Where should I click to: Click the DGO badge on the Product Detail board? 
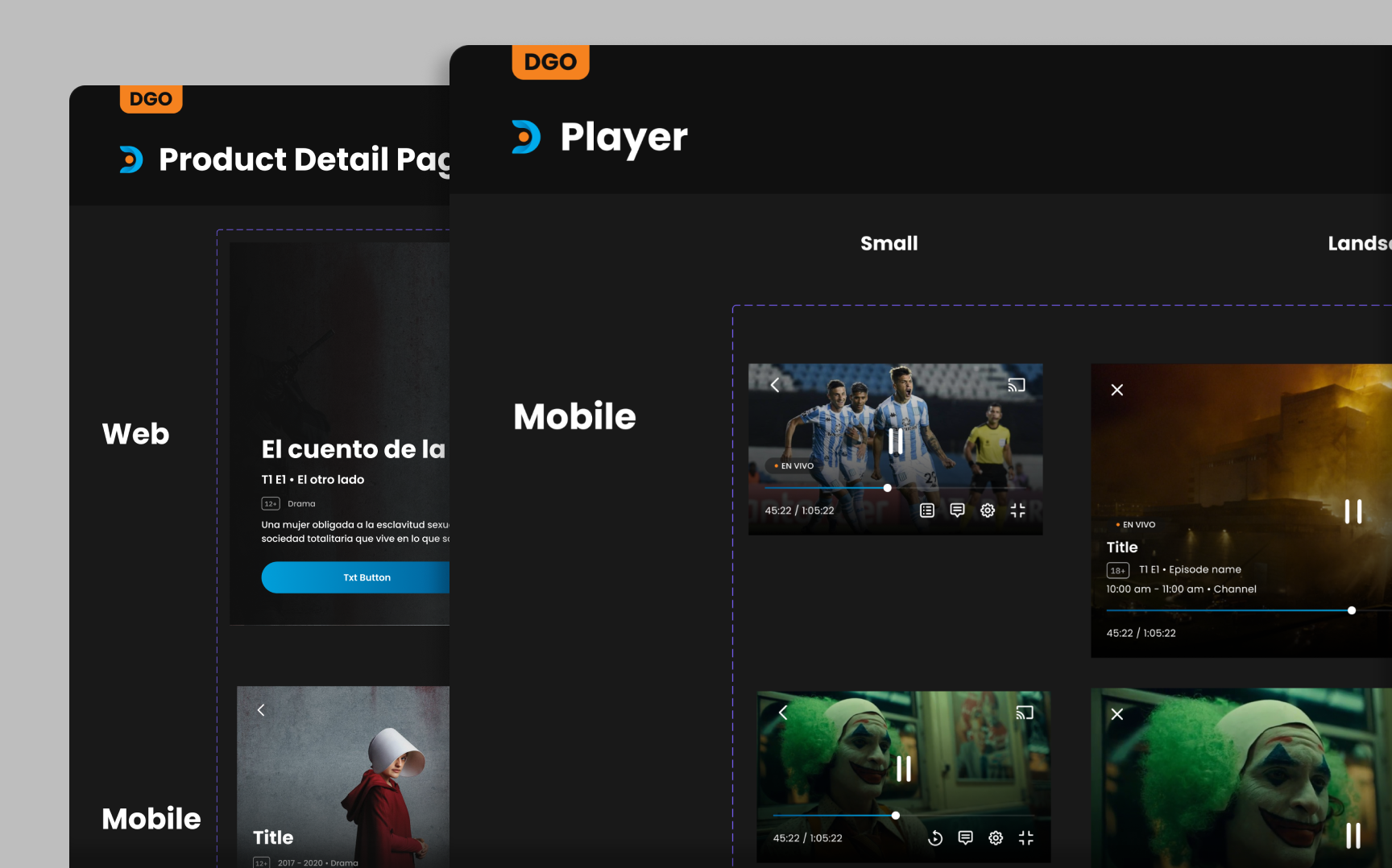pos(151,99)
